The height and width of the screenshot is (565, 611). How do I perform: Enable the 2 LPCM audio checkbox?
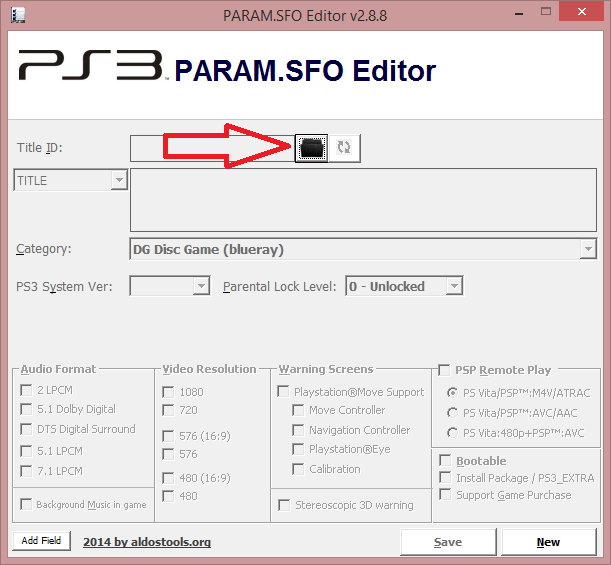[26, 390]
